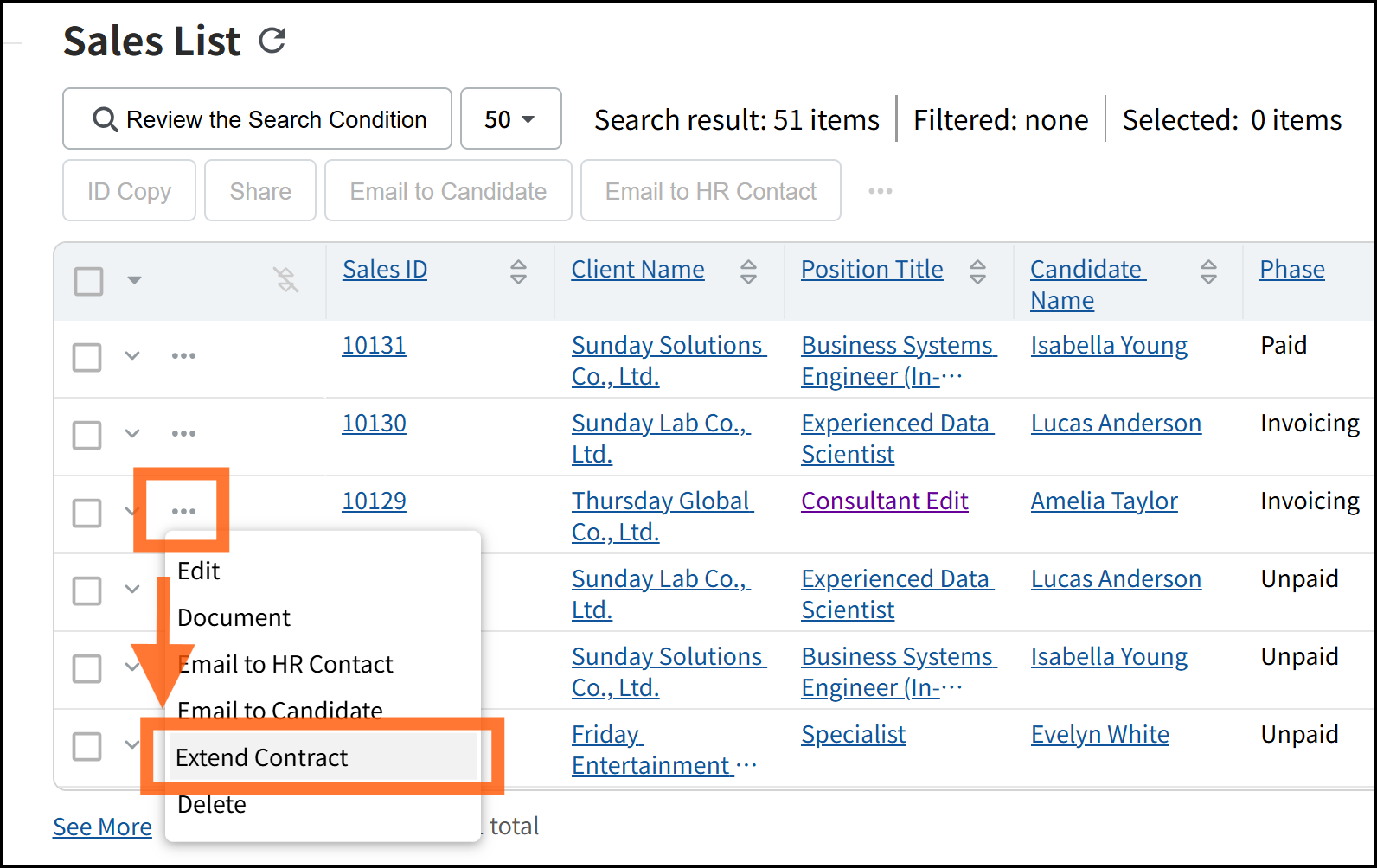1377x868 pixels.
Task: Choose Extend Contract from the context menu
Action: point(262,757)
